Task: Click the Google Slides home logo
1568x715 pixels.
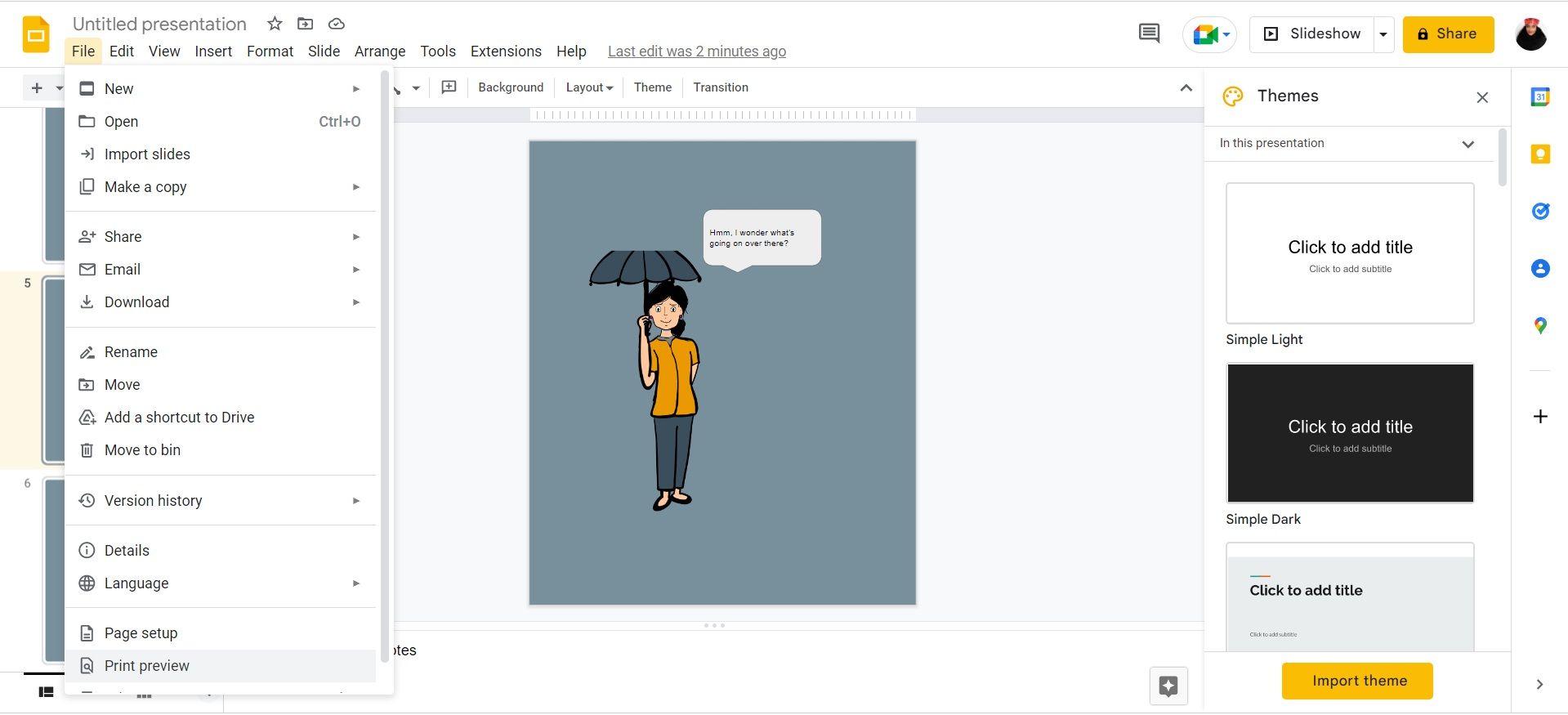Action: [36, 34]
